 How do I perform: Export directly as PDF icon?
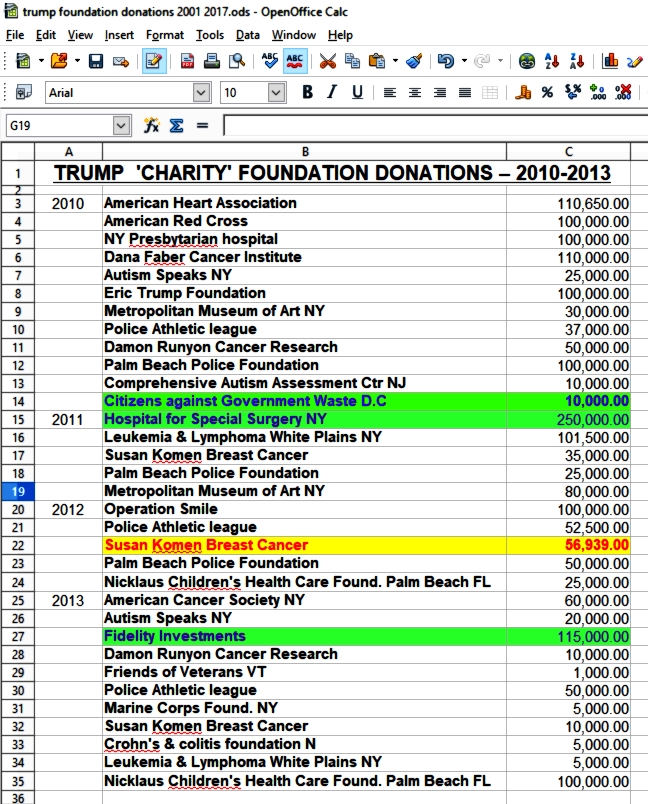tap(188, 62)
